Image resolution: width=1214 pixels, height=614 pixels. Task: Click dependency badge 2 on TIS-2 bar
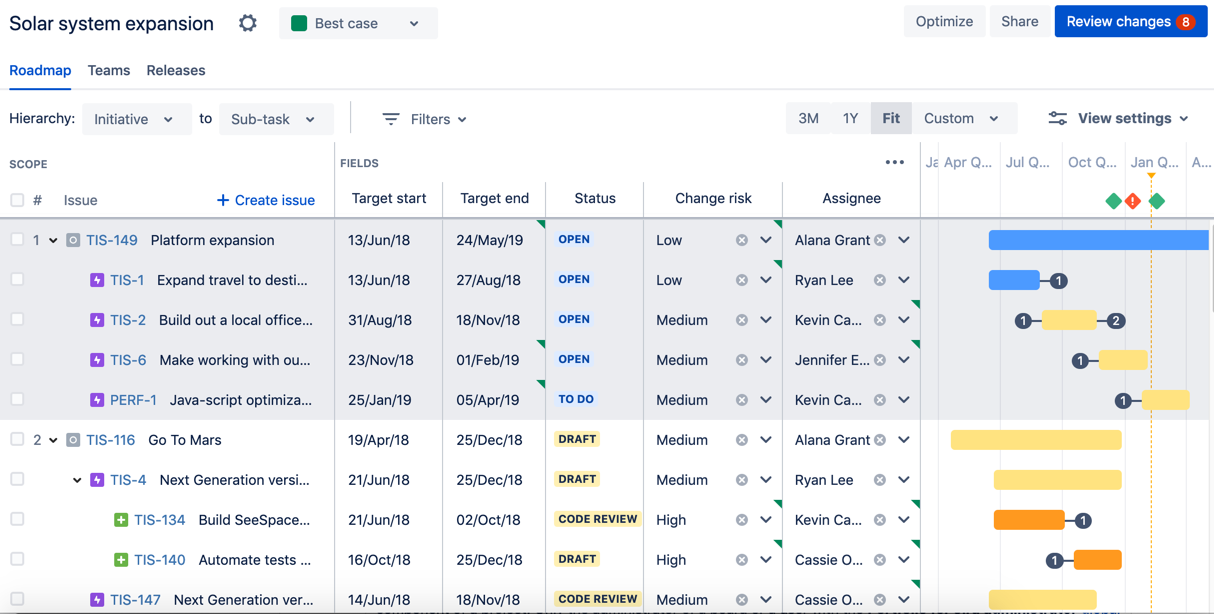click(1116, 321)
